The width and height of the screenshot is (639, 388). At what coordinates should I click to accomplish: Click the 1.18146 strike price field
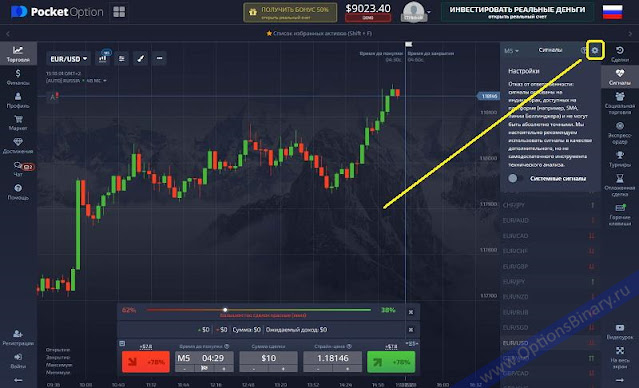(x=332, y=358)
